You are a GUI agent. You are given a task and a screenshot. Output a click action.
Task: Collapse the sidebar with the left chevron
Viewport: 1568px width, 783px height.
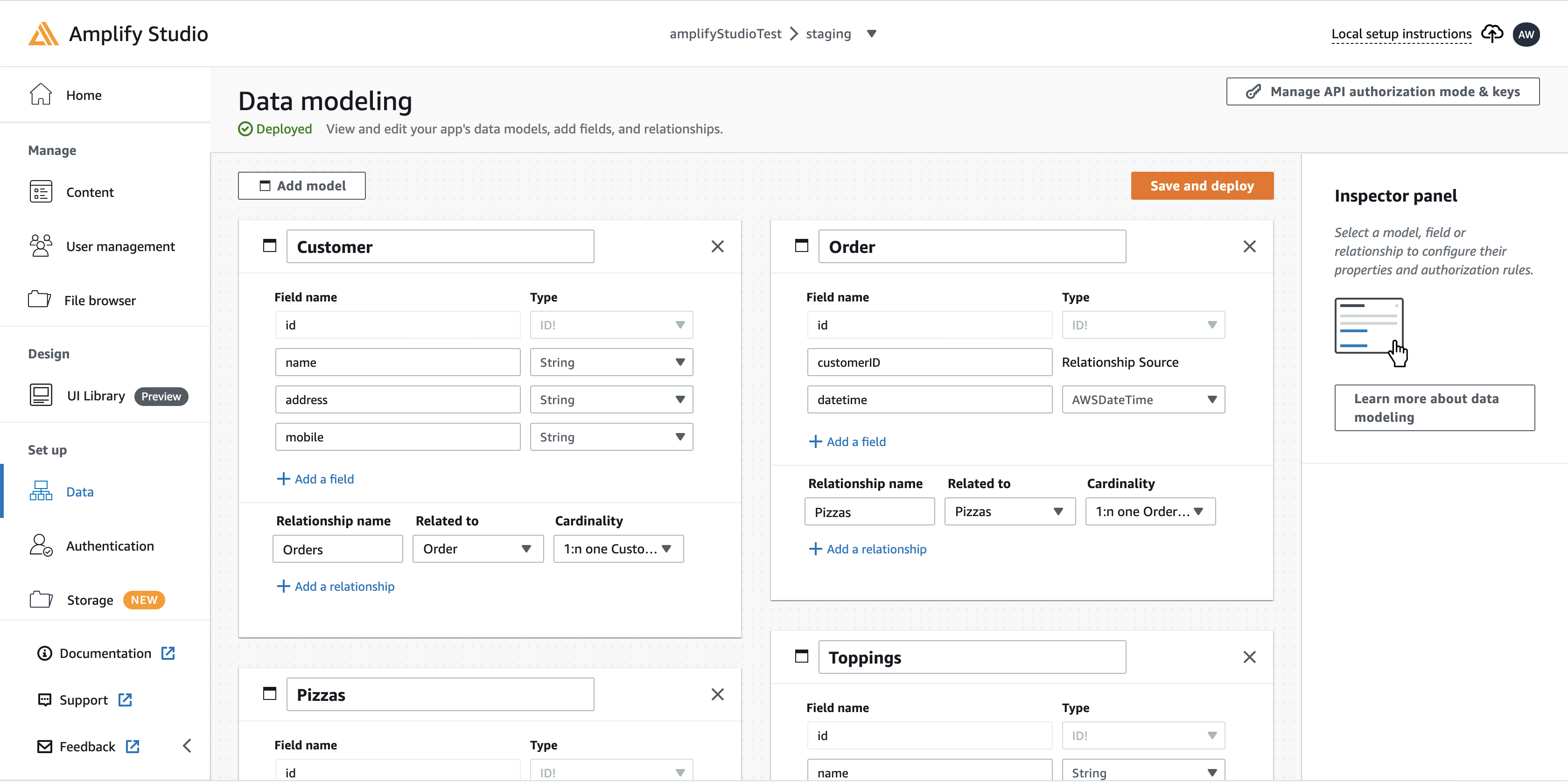(187, 746)
